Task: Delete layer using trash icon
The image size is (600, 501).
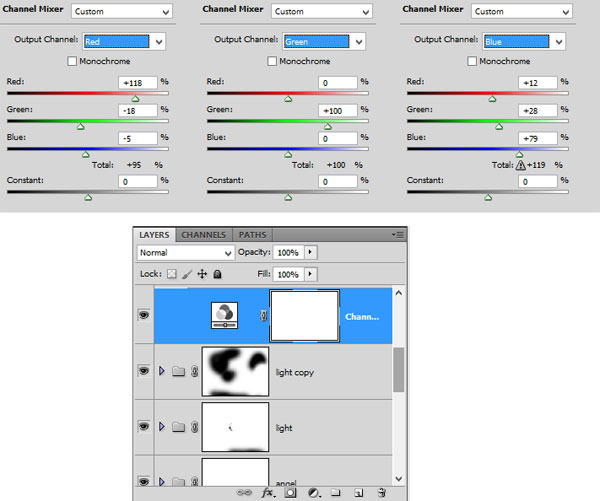Action: tap(382, 492)
